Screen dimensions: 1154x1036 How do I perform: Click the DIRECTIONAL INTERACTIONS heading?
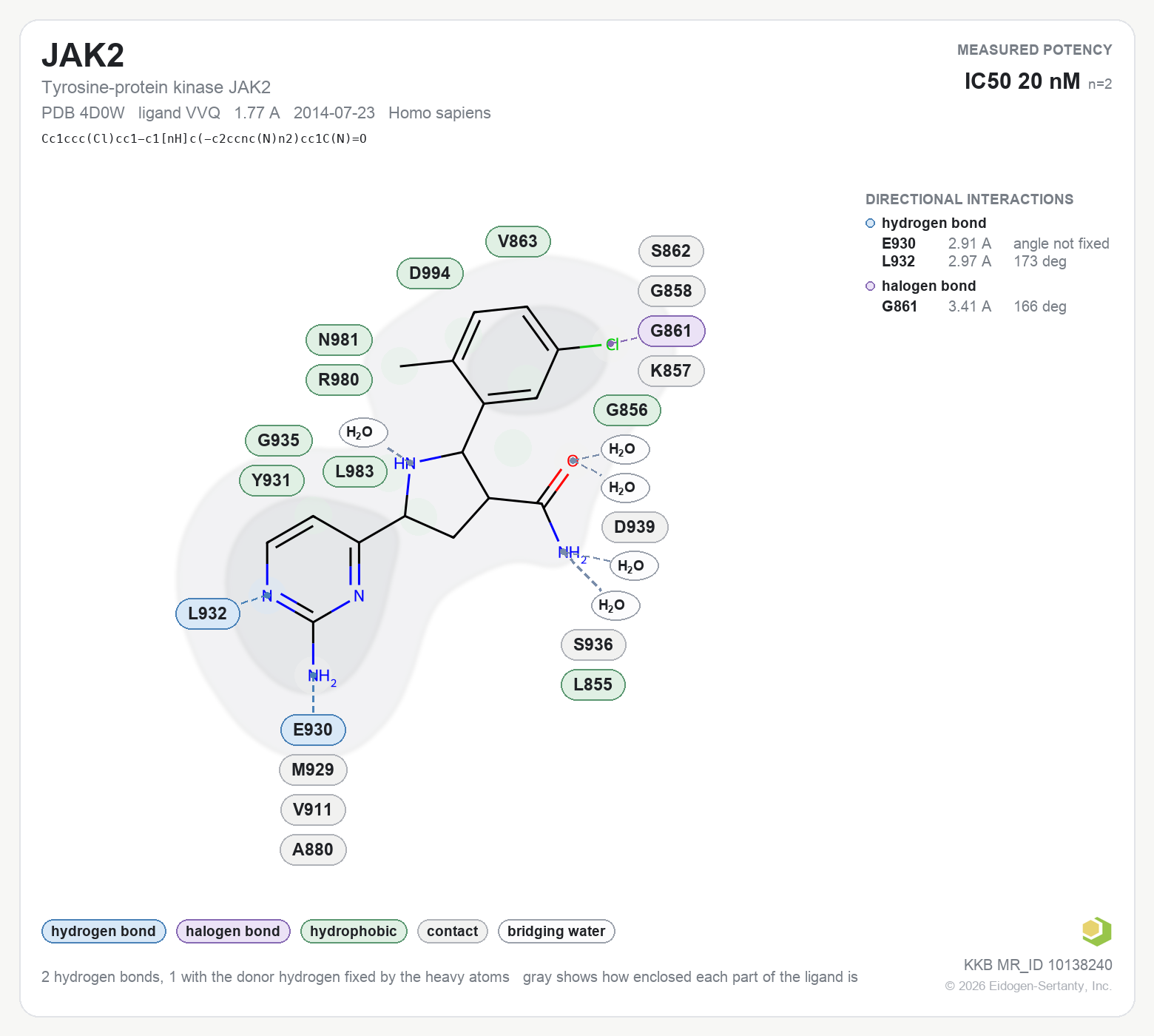pyautogui.click(x=969, y=199)
